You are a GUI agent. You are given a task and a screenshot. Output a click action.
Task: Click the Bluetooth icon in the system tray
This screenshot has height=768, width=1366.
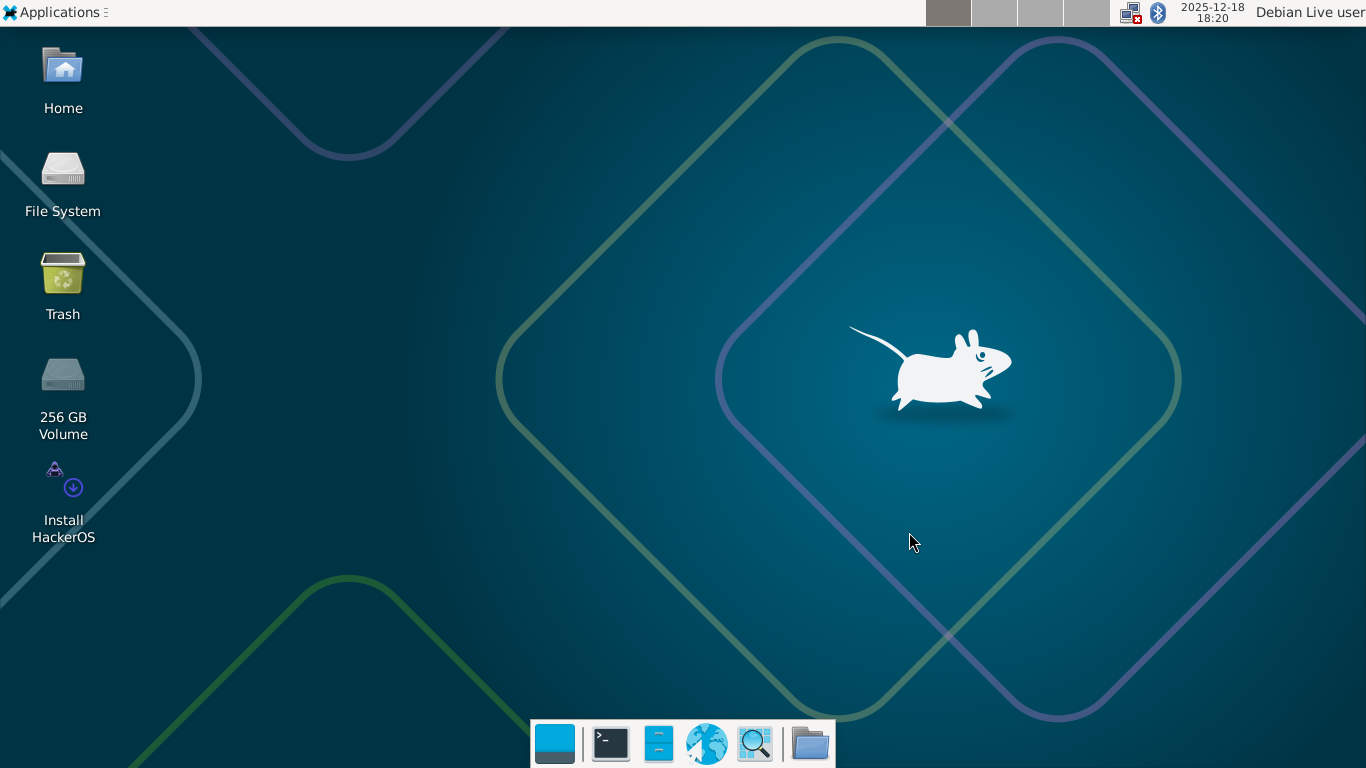coord(1157,12)
